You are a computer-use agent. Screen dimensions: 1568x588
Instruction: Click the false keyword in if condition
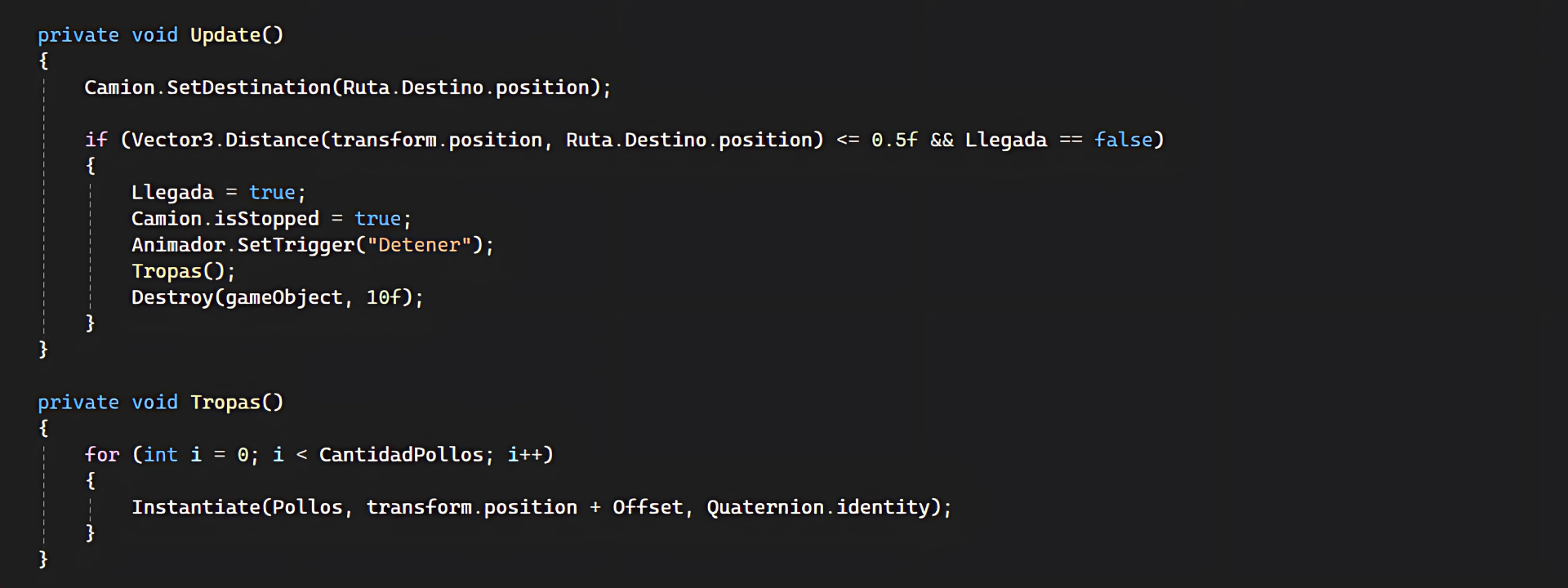(x=1123, y=140)
